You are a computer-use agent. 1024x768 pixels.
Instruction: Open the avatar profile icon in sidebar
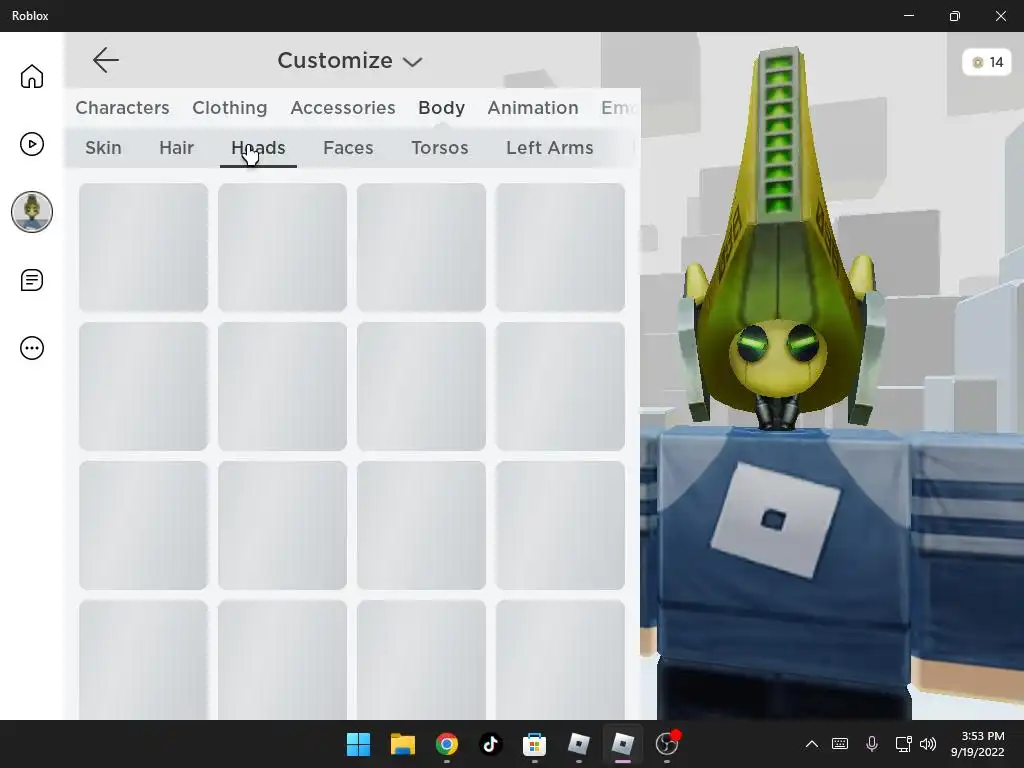click(x=31, y=212)
